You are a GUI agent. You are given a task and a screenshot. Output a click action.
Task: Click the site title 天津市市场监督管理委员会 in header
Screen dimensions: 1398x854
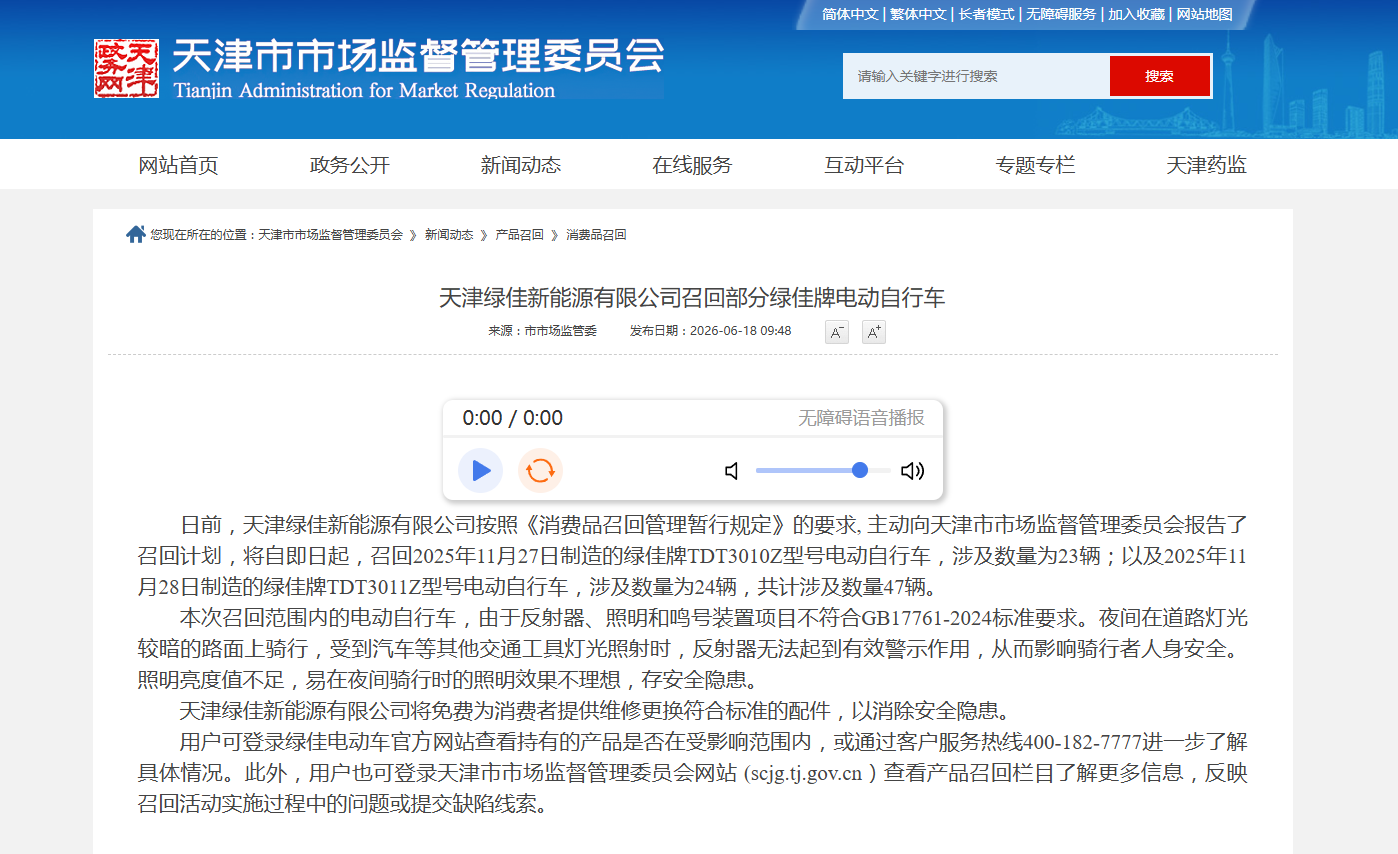point(419,56)
